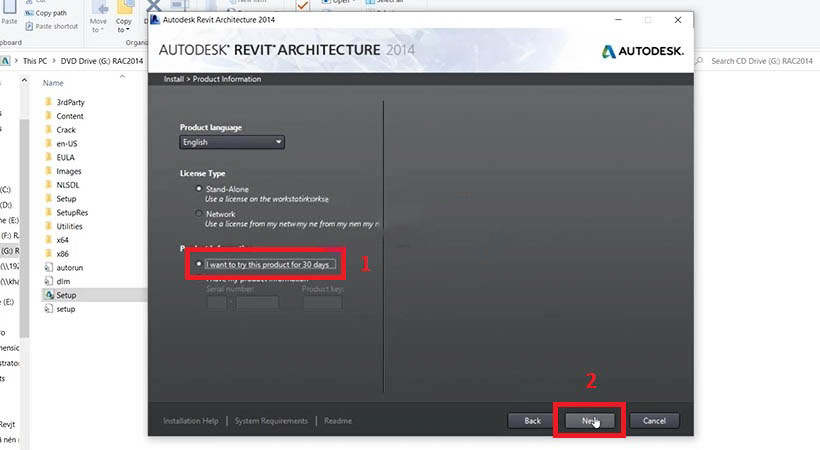820x450 pixels.
Task: Click the Product key input field
Action: click(322, 303)
